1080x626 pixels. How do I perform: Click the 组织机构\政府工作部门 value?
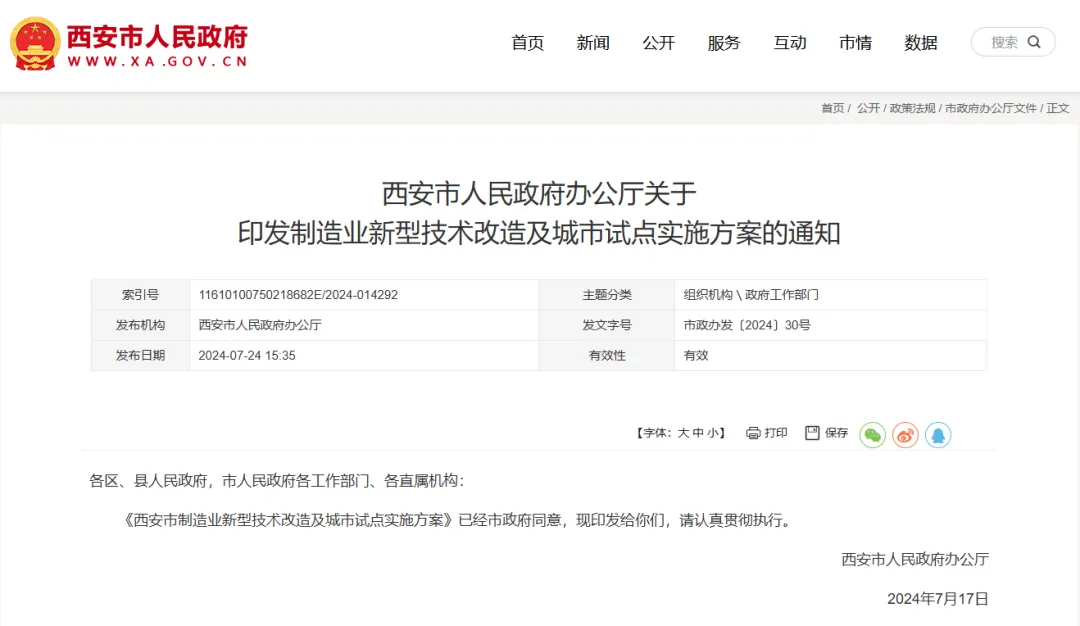pyautogui.click(x=751, y=295)
